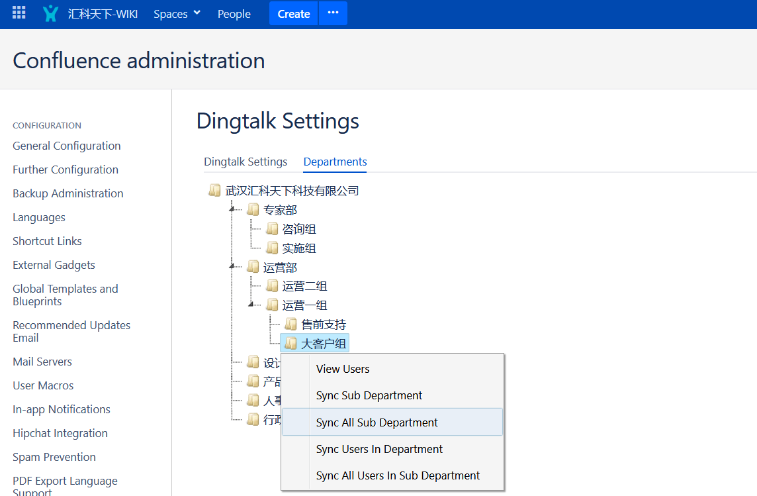Click the folder icon beside 咨询组
The height and width of the screenshot is (496, 757).
pyautogui.click(x=272, y=229)
